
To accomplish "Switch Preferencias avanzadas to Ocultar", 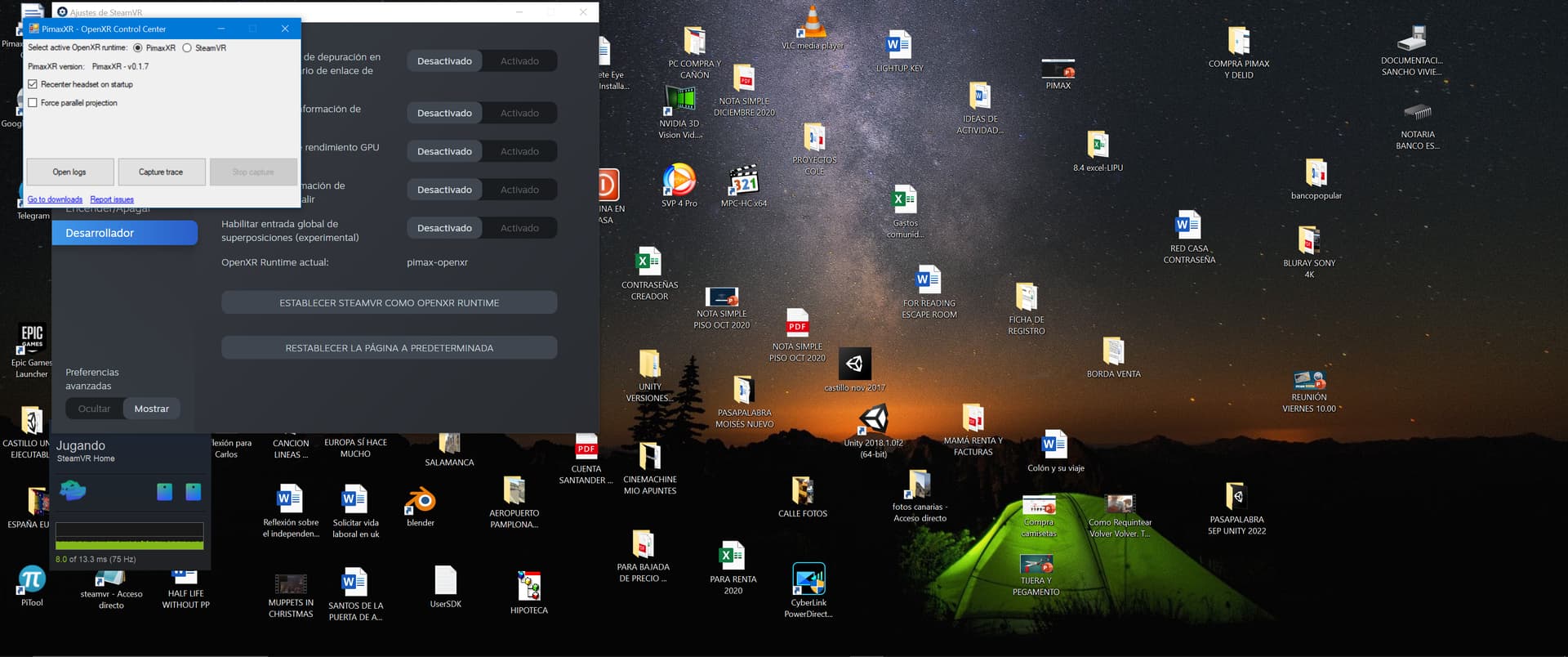I will point(94,409).
